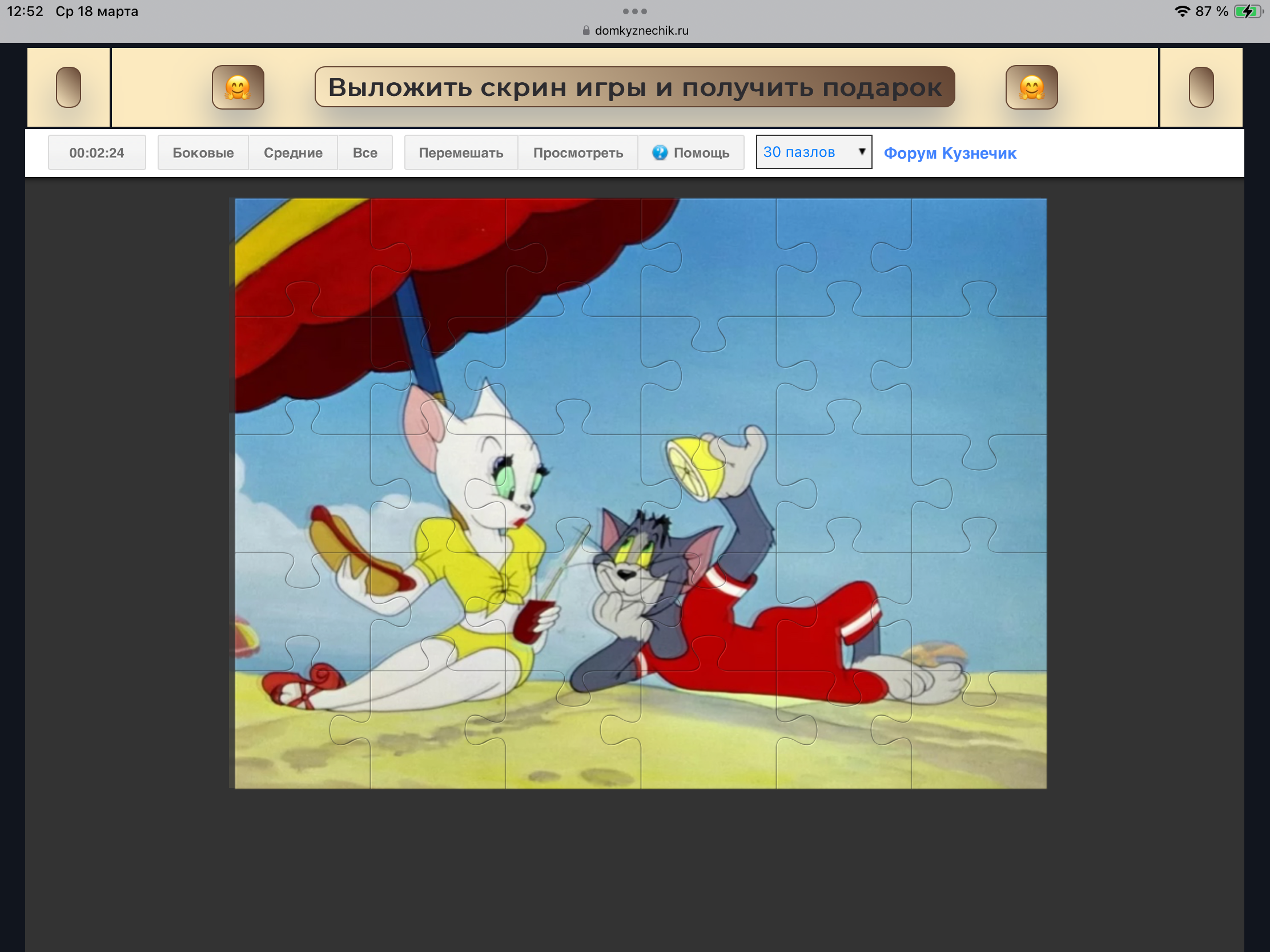Tap the lock icon beside domkyznechik.ru

pos(586,30)
